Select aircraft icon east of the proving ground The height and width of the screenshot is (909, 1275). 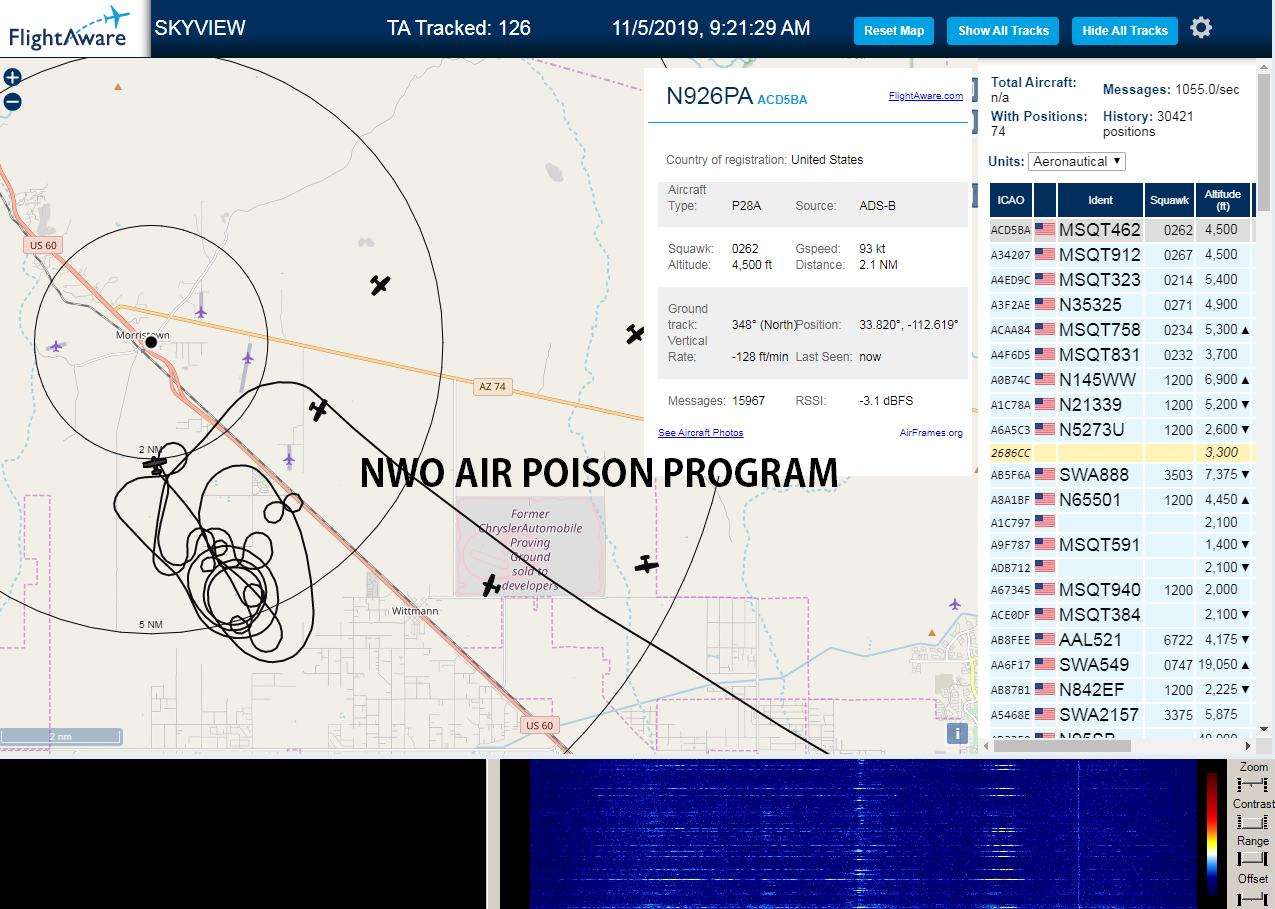pos(647,565)
